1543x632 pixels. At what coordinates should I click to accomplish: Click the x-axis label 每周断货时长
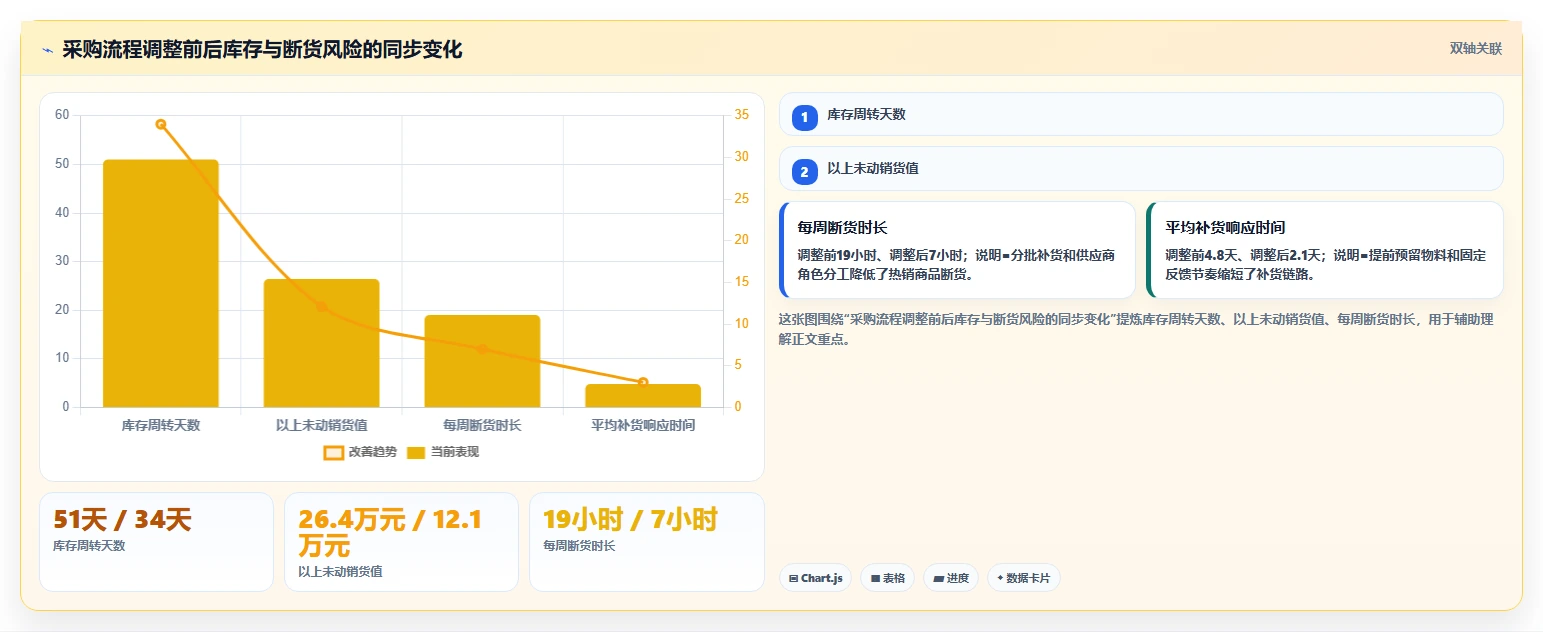[x=482, y=425]
